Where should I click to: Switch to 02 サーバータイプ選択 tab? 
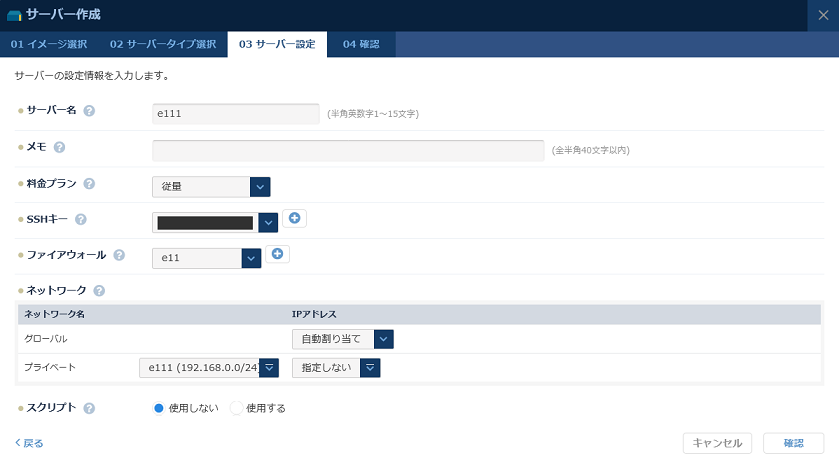tap(163, 45)
